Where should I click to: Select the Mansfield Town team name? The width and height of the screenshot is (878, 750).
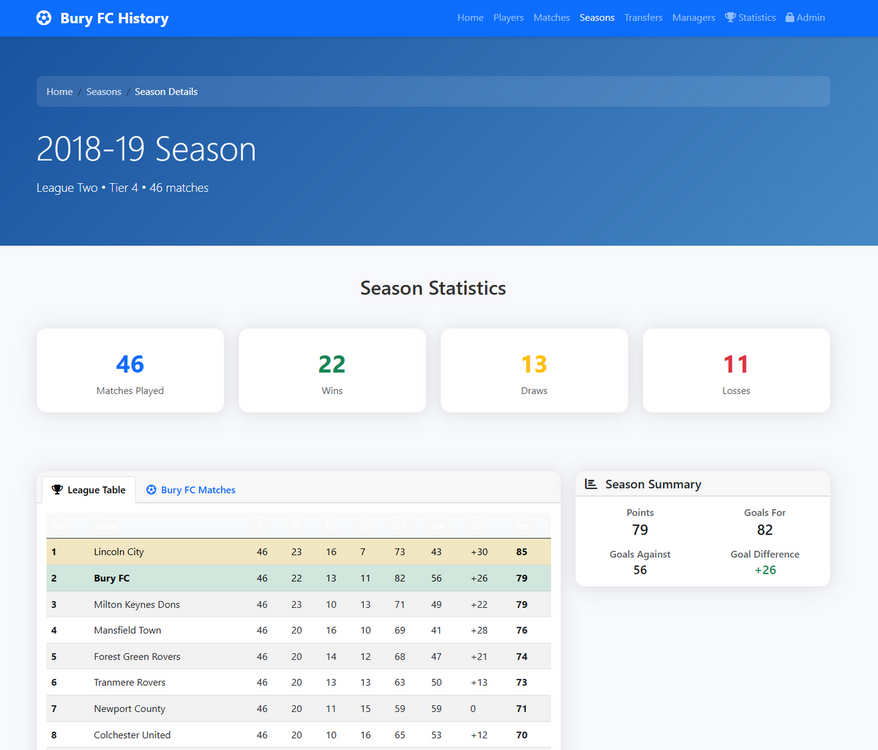[x=127, y=630]
